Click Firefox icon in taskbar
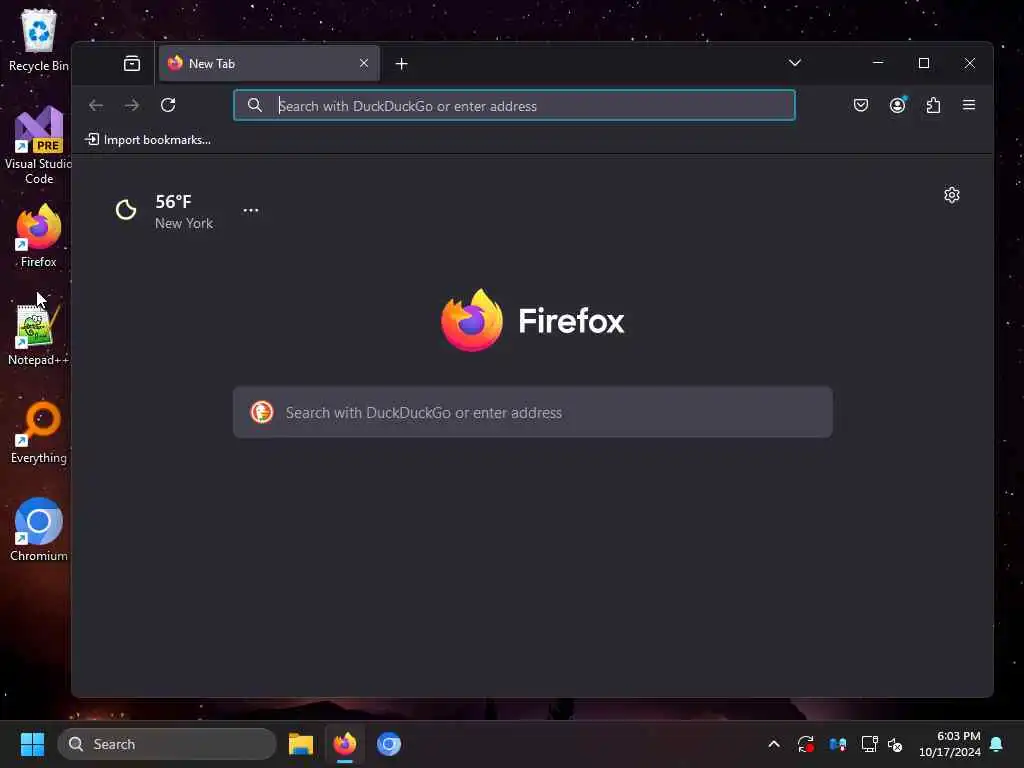 tap(345, 744)
